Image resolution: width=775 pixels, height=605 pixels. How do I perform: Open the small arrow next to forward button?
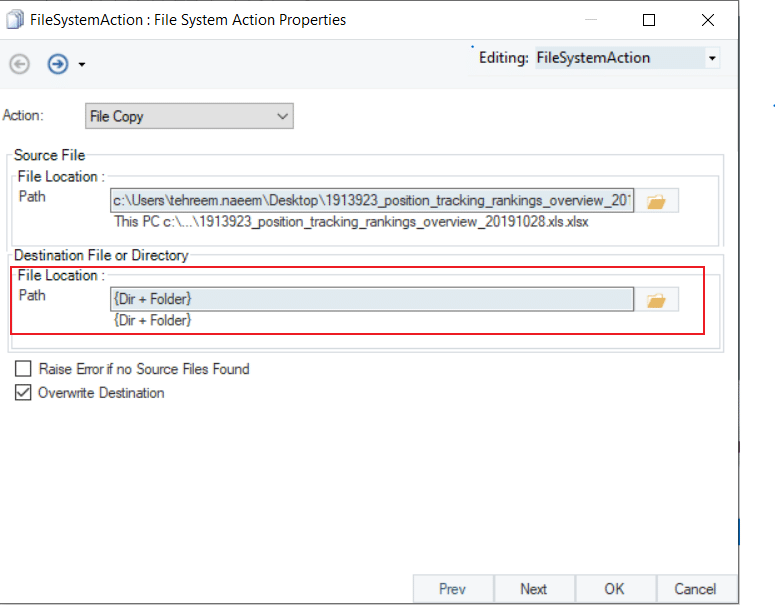point(82,65)
